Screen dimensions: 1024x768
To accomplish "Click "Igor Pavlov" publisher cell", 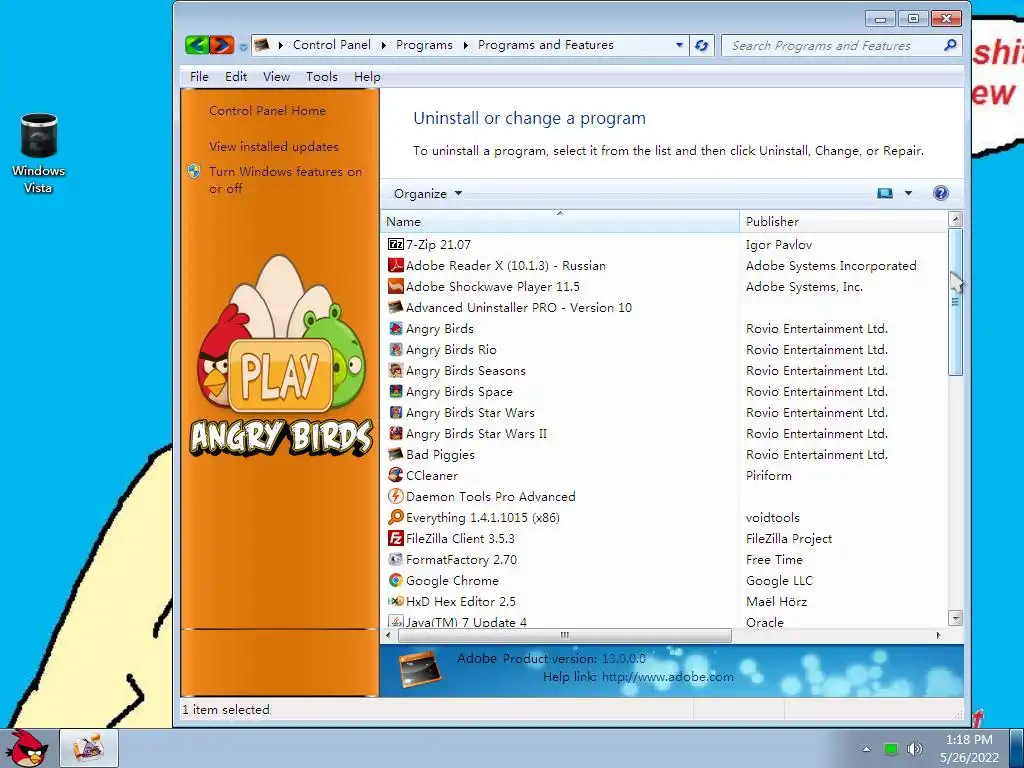I will (778, 244).
